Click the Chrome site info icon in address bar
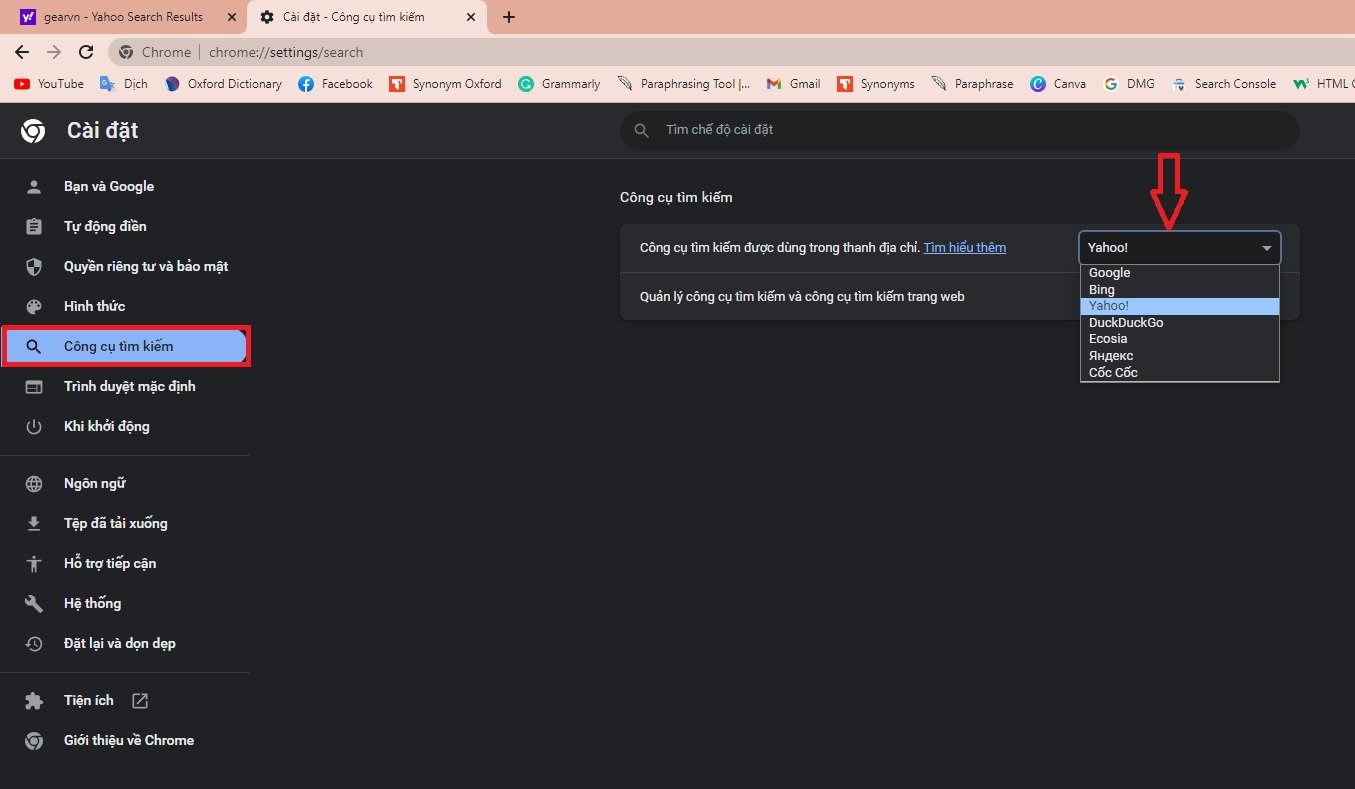This screenshot has height=789, width=1355. coord(126,52)
